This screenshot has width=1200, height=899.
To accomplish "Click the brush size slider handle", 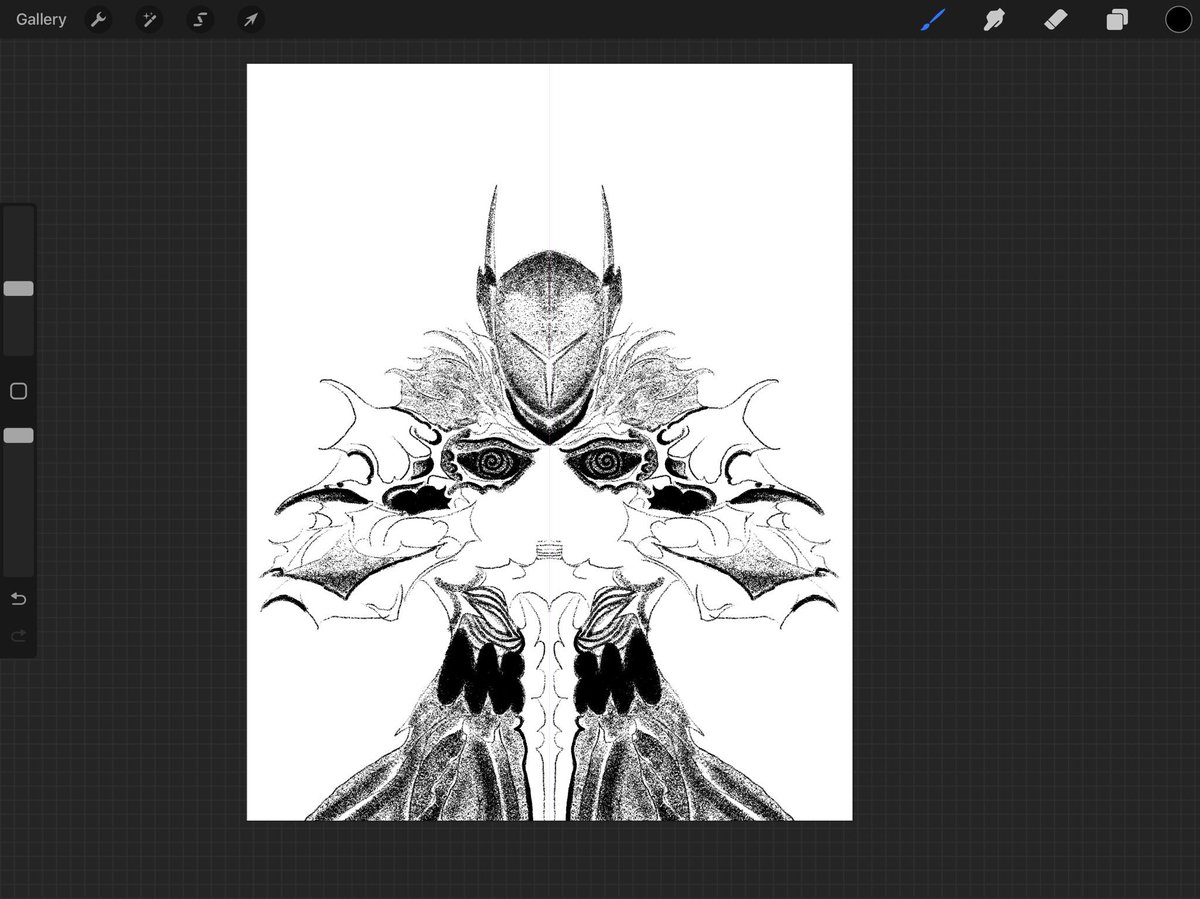I will pos(19,289).
